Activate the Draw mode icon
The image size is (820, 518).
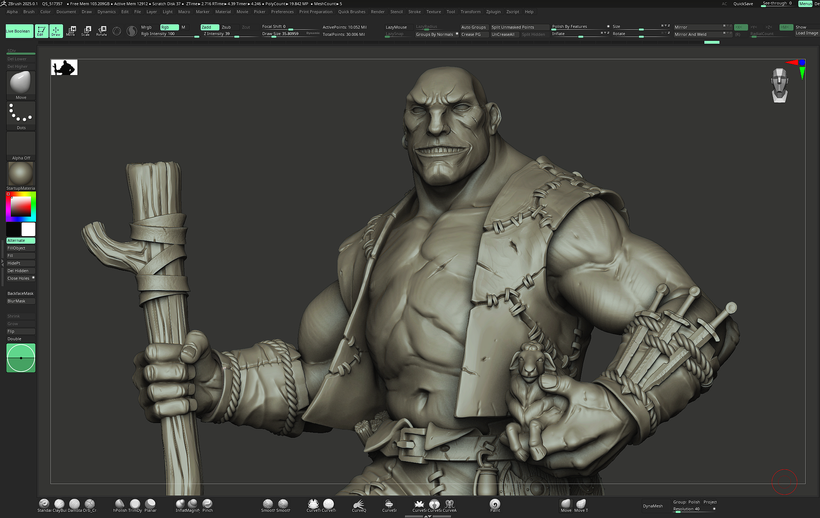point(56,31)
